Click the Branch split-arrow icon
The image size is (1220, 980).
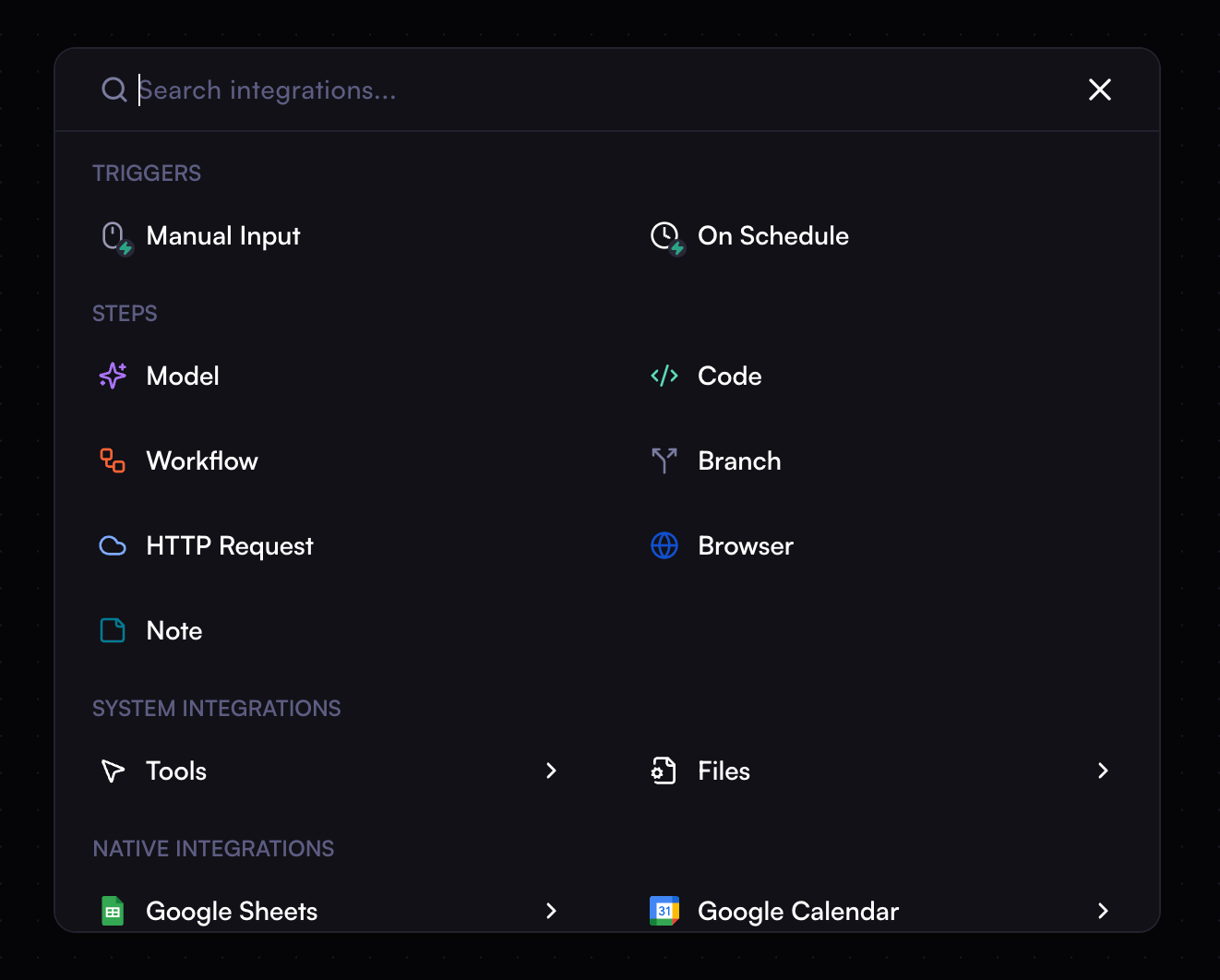(x=664, y=460)
